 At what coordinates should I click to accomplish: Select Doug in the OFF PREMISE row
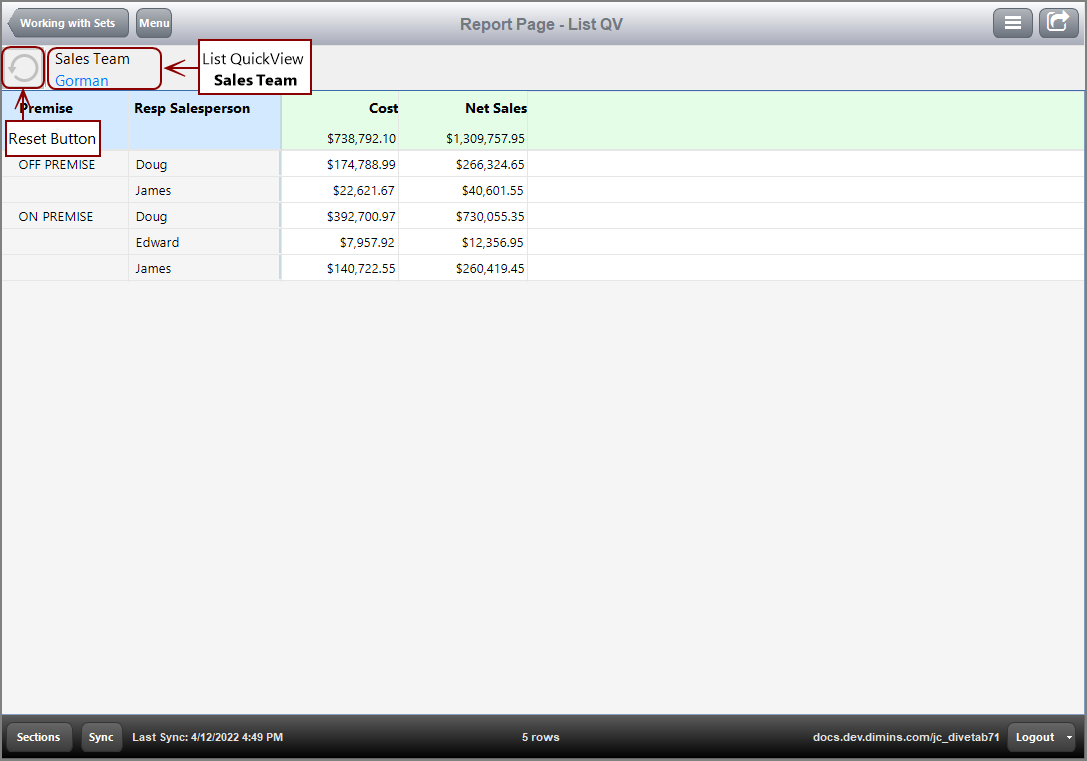point(151,164)
